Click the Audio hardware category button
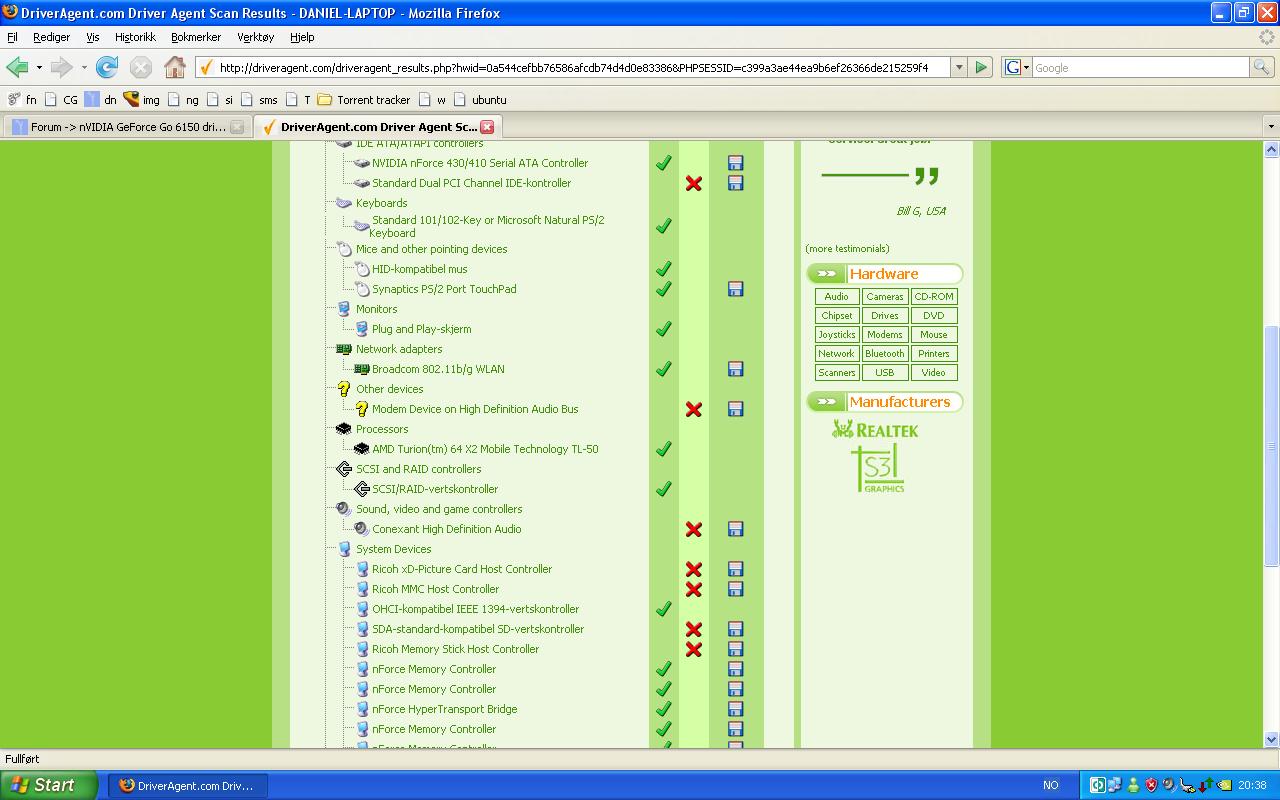The width and height of the screenshot is (1280, 800). (x=837, y=297)
